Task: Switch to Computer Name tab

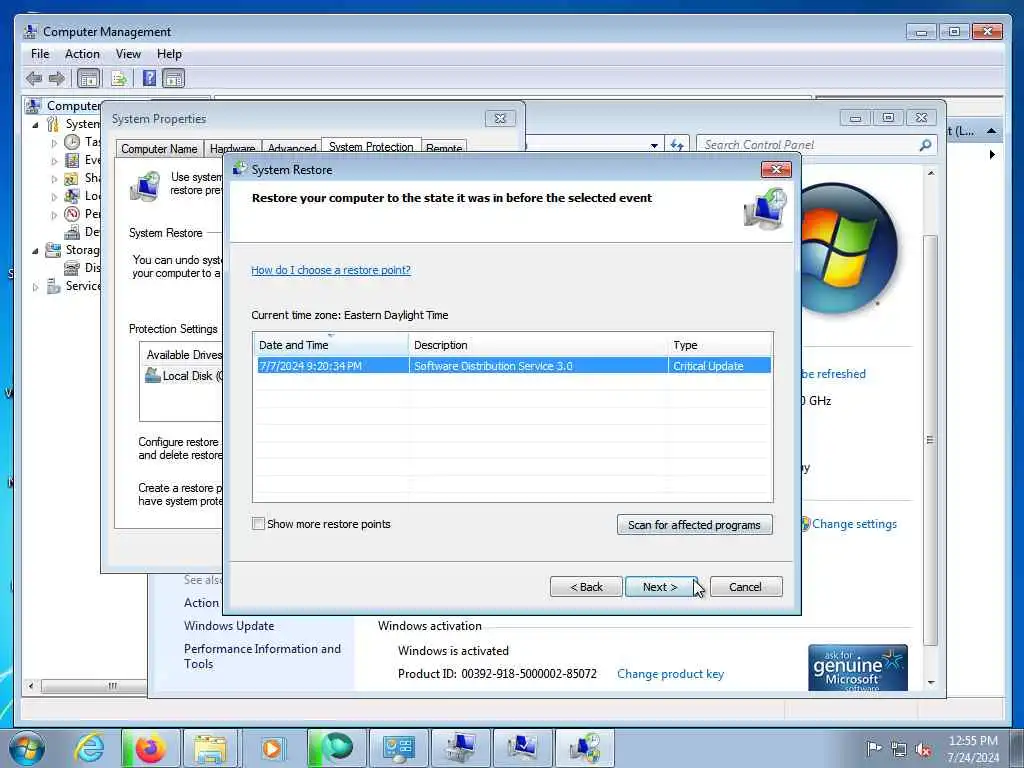Action: click(159, 149)
